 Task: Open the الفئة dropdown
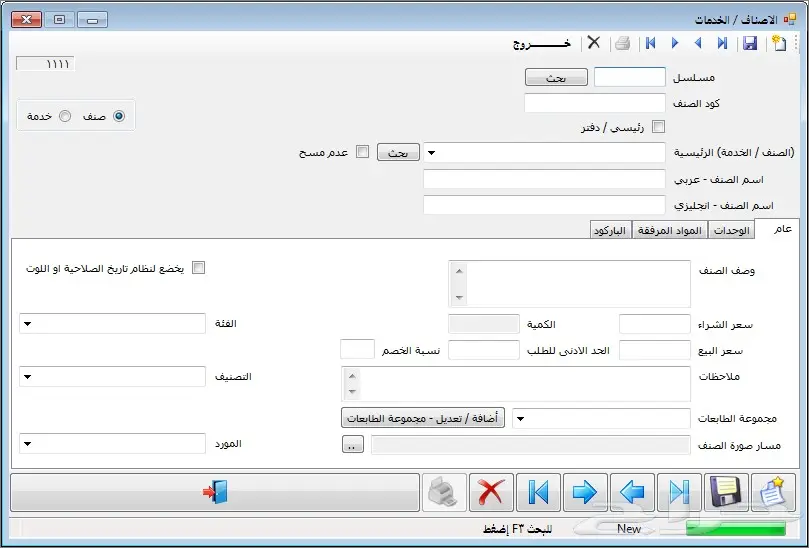(28, 324)
